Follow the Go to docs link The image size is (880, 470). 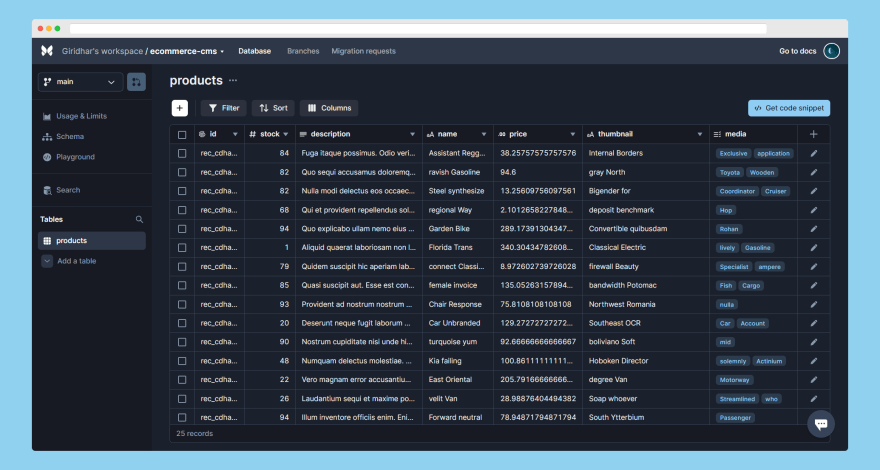(x=797, y=51)
